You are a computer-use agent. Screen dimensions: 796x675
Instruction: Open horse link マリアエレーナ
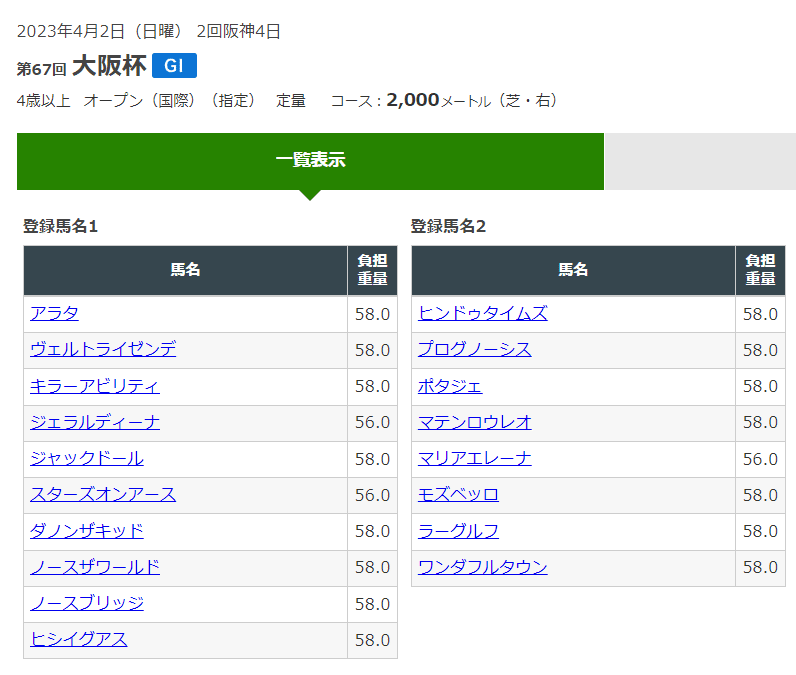coord(475,458)
